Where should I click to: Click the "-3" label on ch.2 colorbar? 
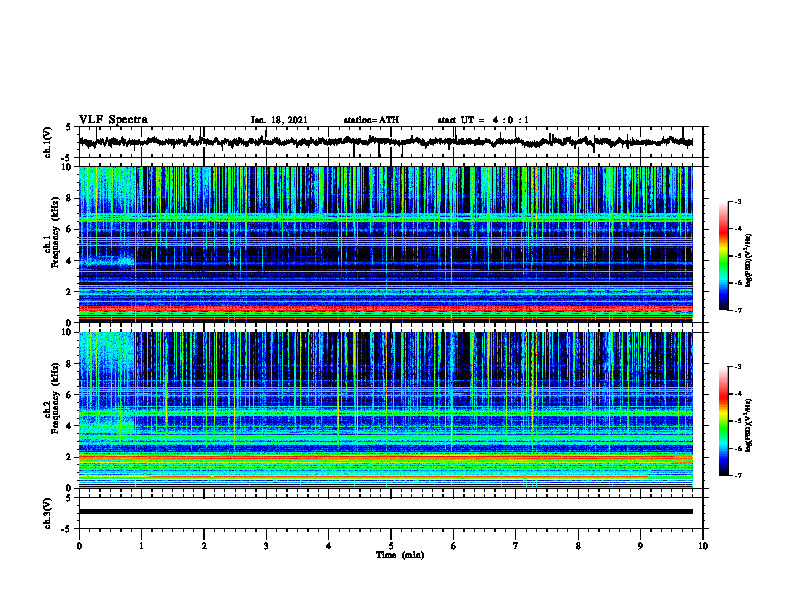738,367
